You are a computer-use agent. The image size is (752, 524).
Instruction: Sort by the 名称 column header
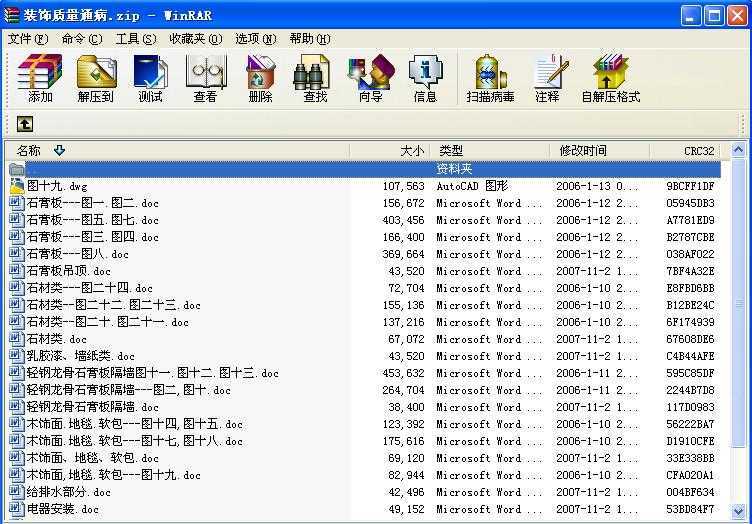pos(177,151)
